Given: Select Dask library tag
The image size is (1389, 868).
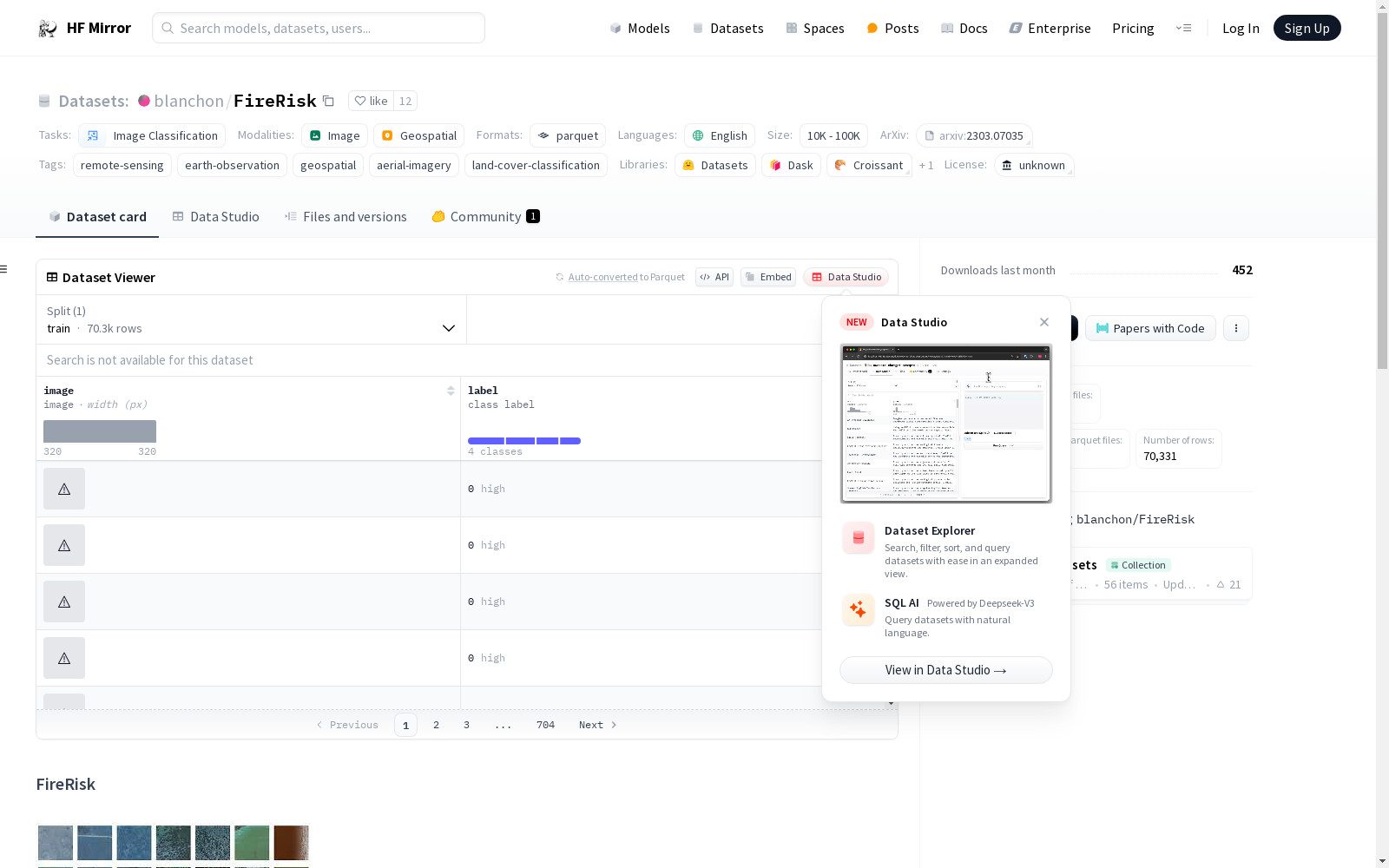Looking at the screenshot, I should [x=792, y=165].
